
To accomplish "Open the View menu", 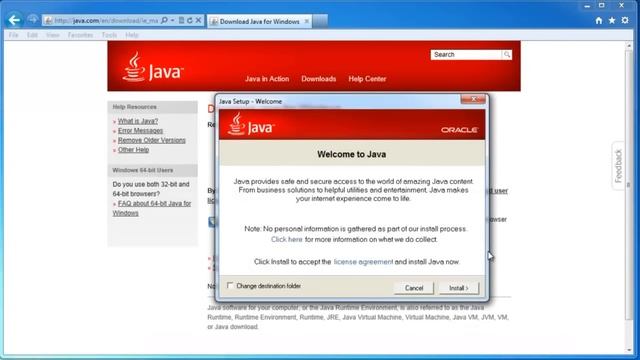I will click(x=53, y=35).
